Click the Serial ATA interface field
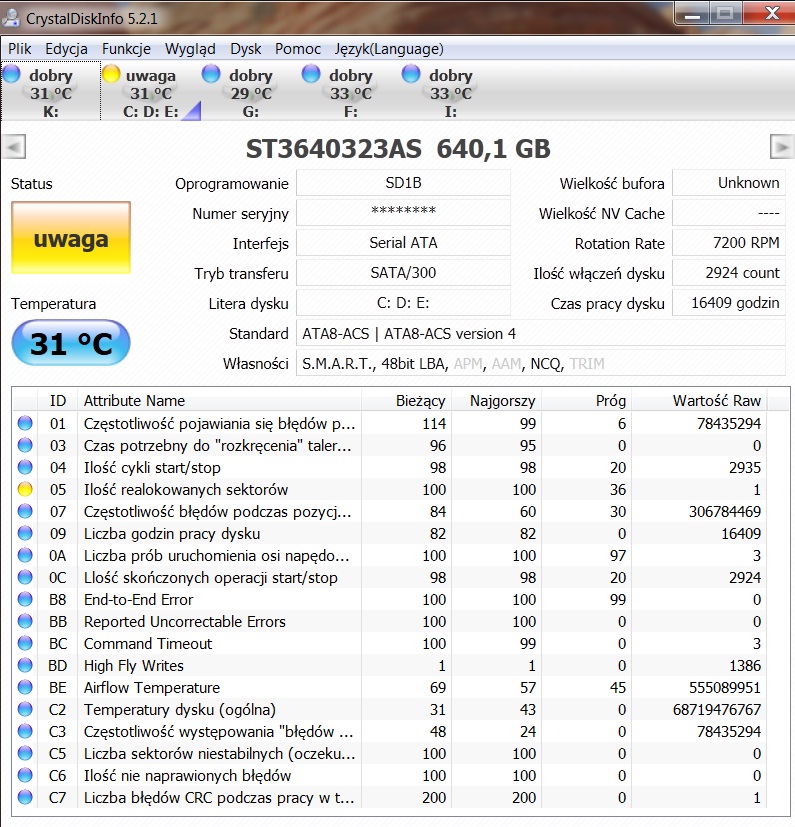This screenshot has height=827, width=795. coord(404,243)
